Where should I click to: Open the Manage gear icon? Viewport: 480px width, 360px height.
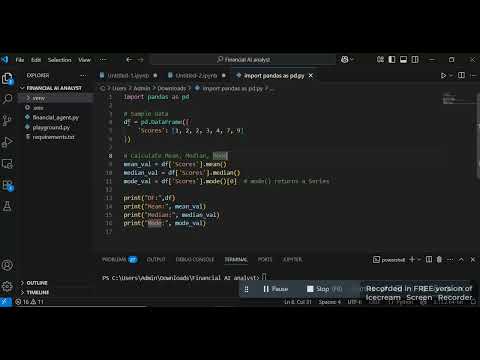7,286
